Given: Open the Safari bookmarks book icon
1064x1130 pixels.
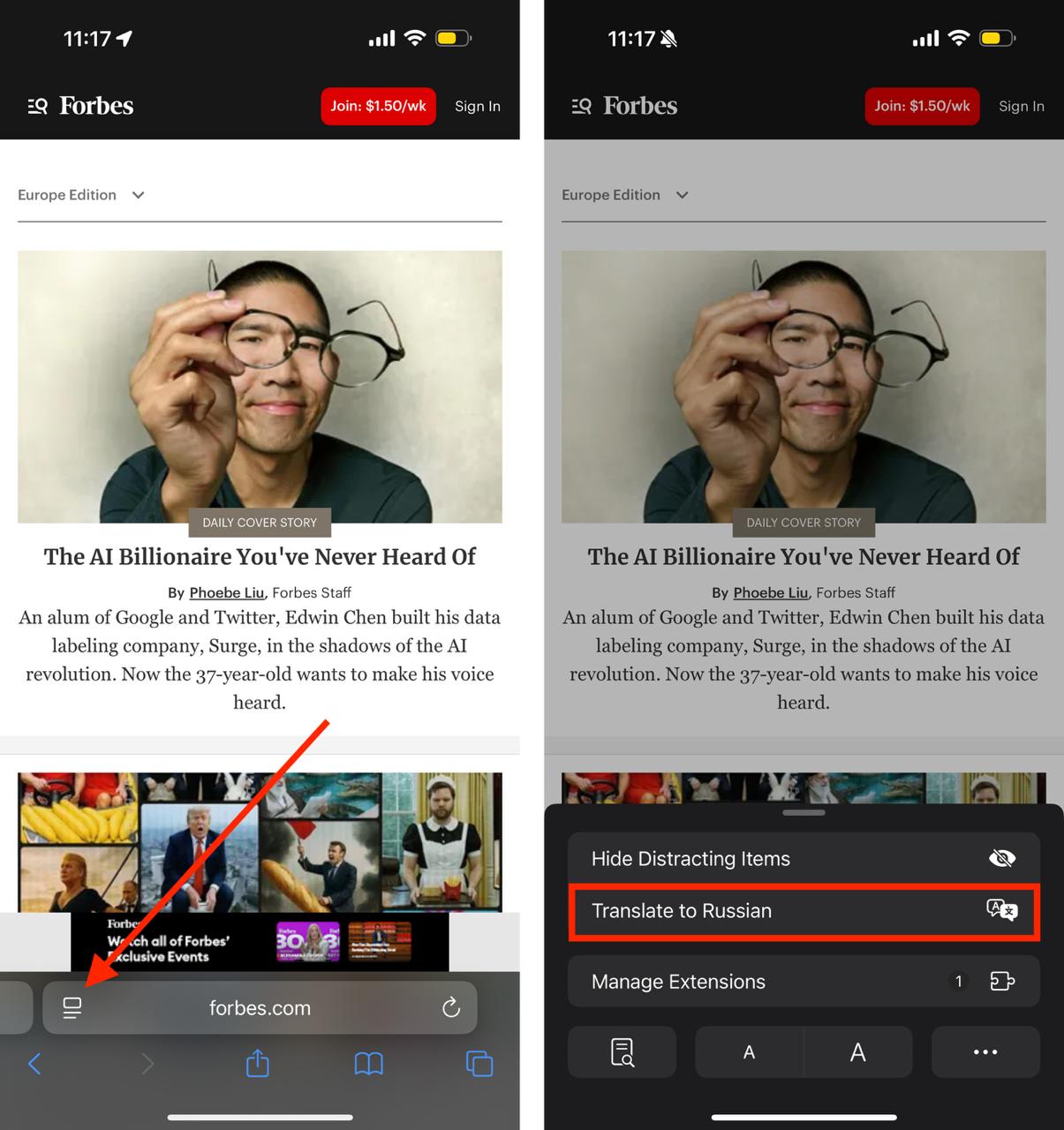Looking at the screenshot, I should click(368, 1064).
